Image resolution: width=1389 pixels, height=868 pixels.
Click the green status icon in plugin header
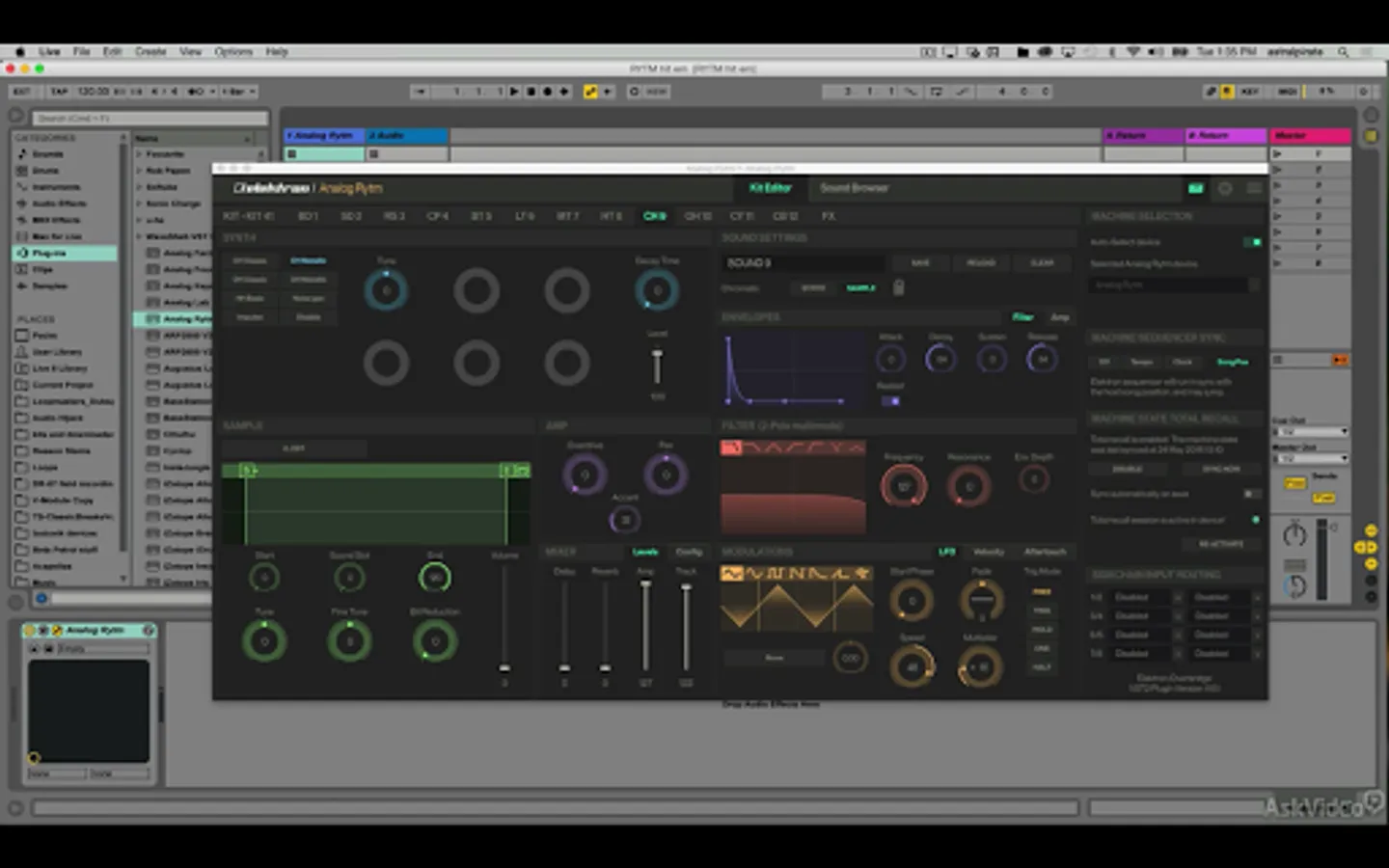tap(1196, 188)
